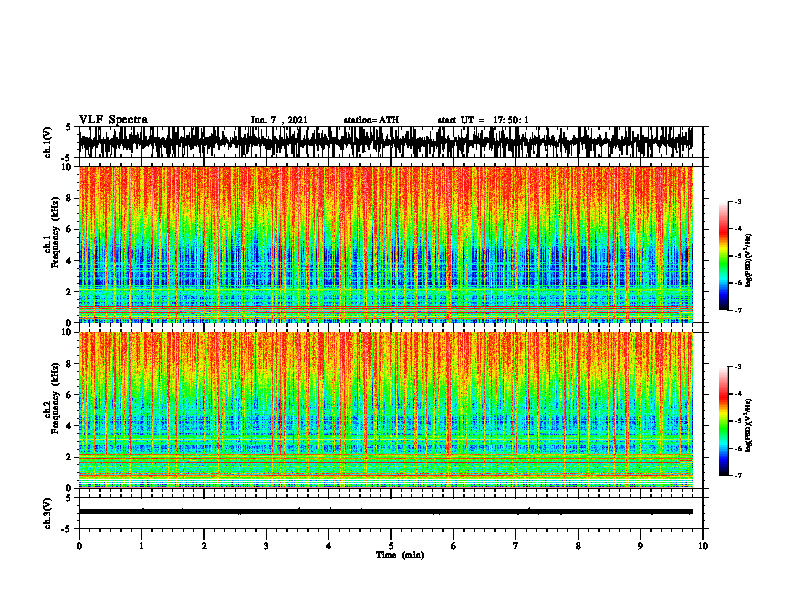
Task: Click time axis tick label "7"
Action: 516,546
